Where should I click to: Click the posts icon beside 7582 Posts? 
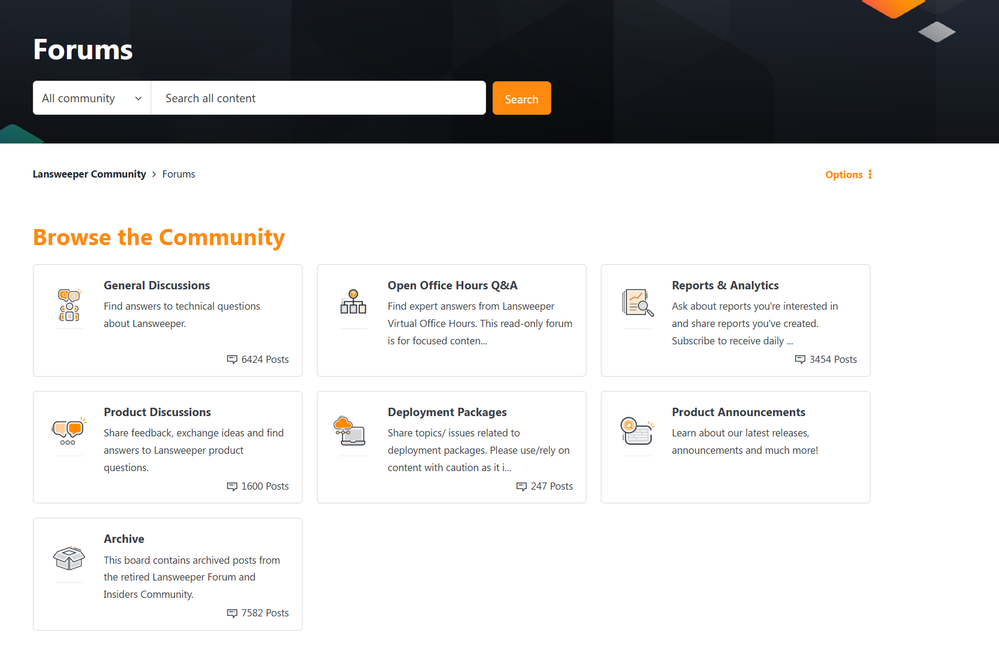pyautogui.click(x=232, y=613)
